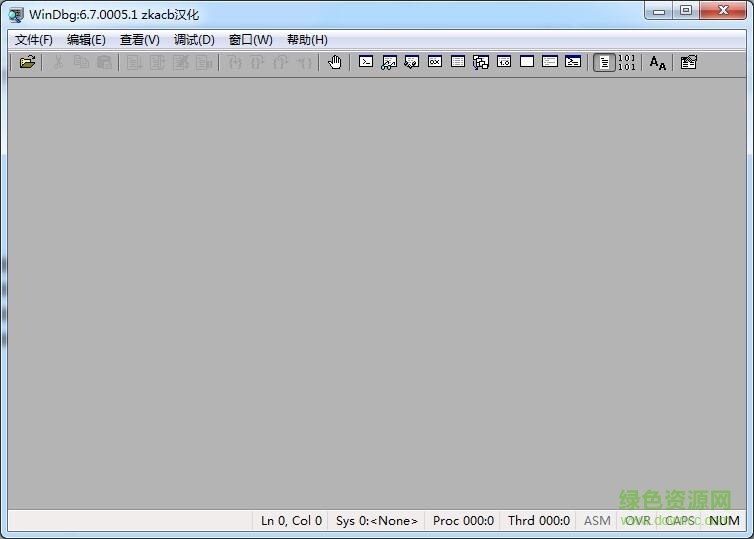Click the 'Thrd 000:0' status field
The width and height of the screenshot is (754, 539).
tap(539, 521)
